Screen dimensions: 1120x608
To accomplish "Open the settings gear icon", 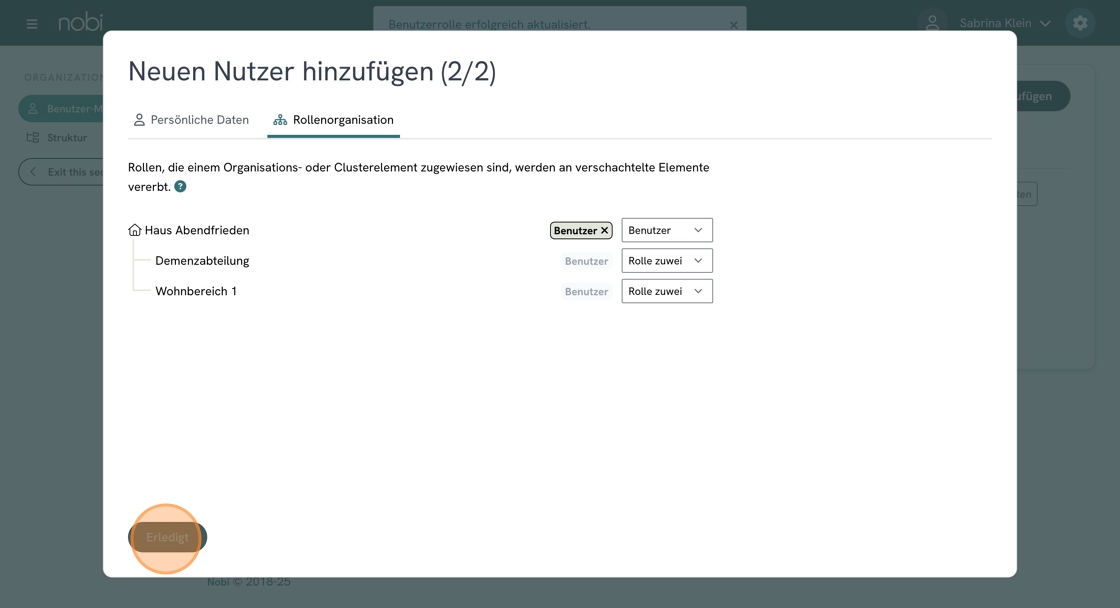I will (1080, 23).
